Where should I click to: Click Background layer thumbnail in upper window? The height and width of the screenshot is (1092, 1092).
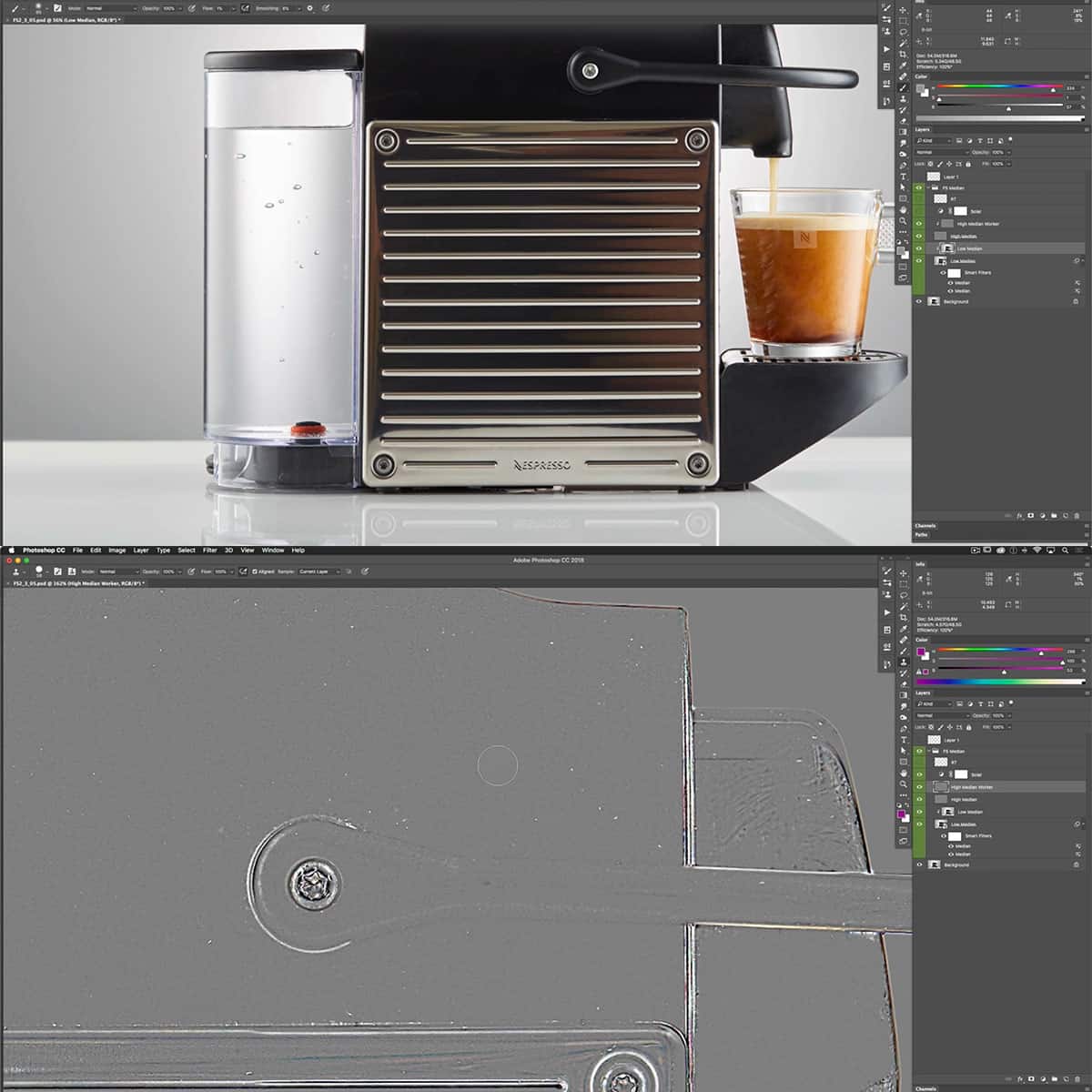tap(934, 301)
